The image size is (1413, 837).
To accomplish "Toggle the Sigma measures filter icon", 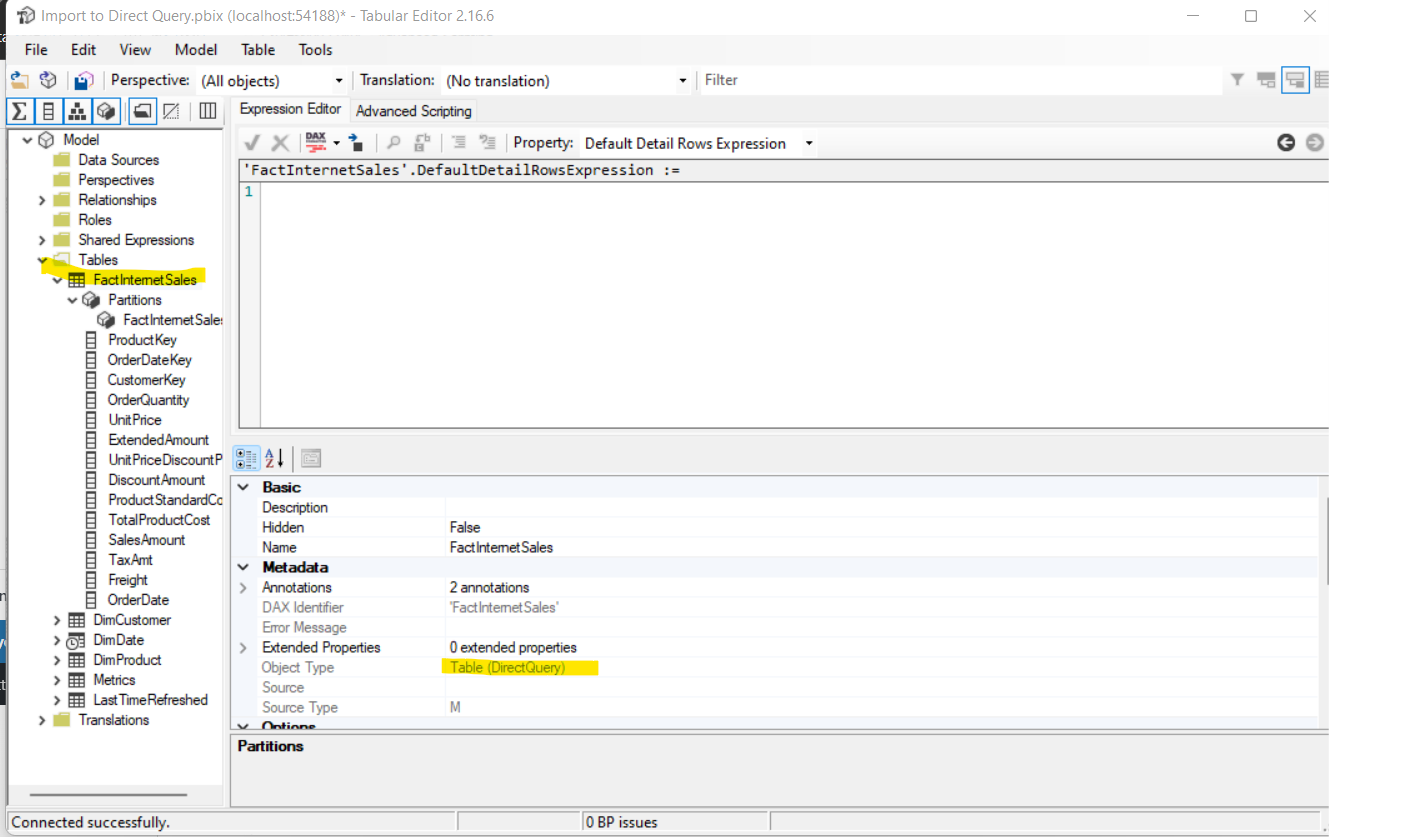I will [19, 111].
